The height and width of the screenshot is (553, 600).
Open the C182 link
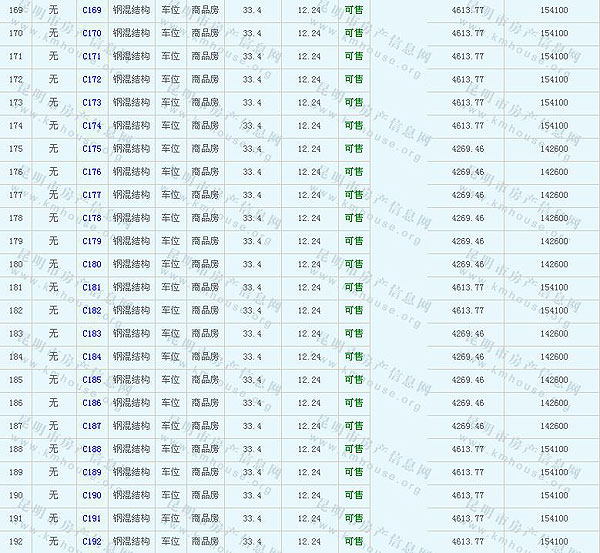point(92,310)
